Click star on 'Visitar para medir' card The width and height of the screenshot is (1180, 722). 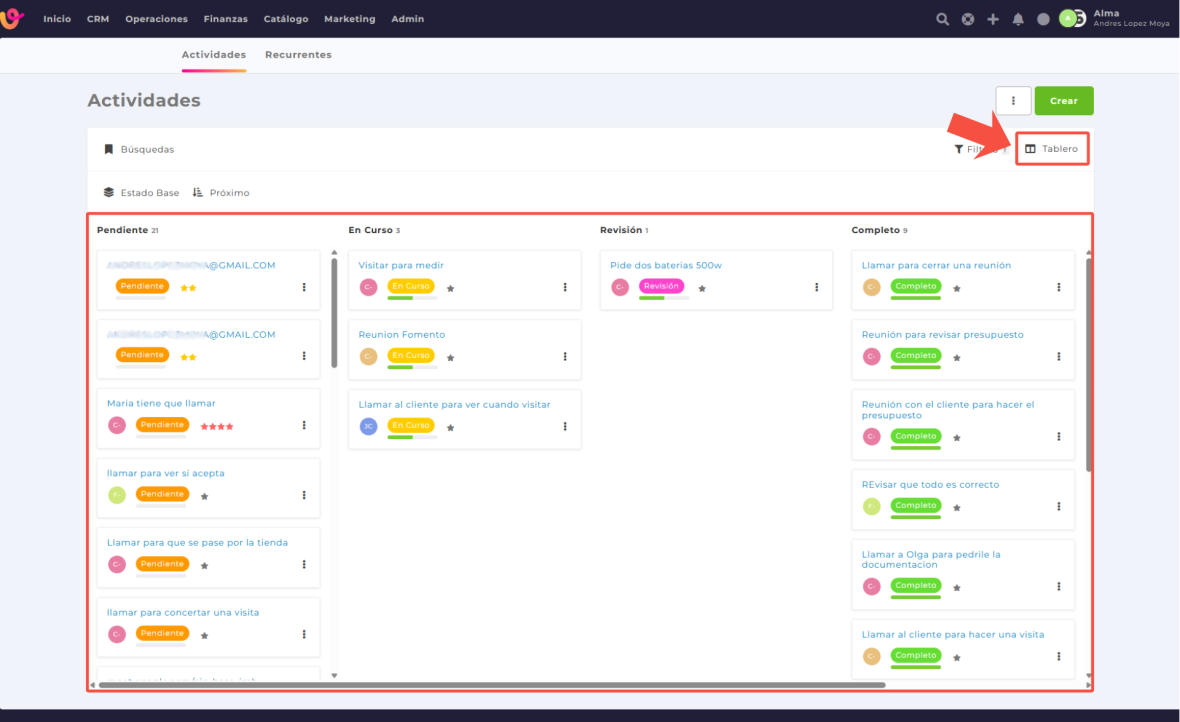click(x=451, y=288)
